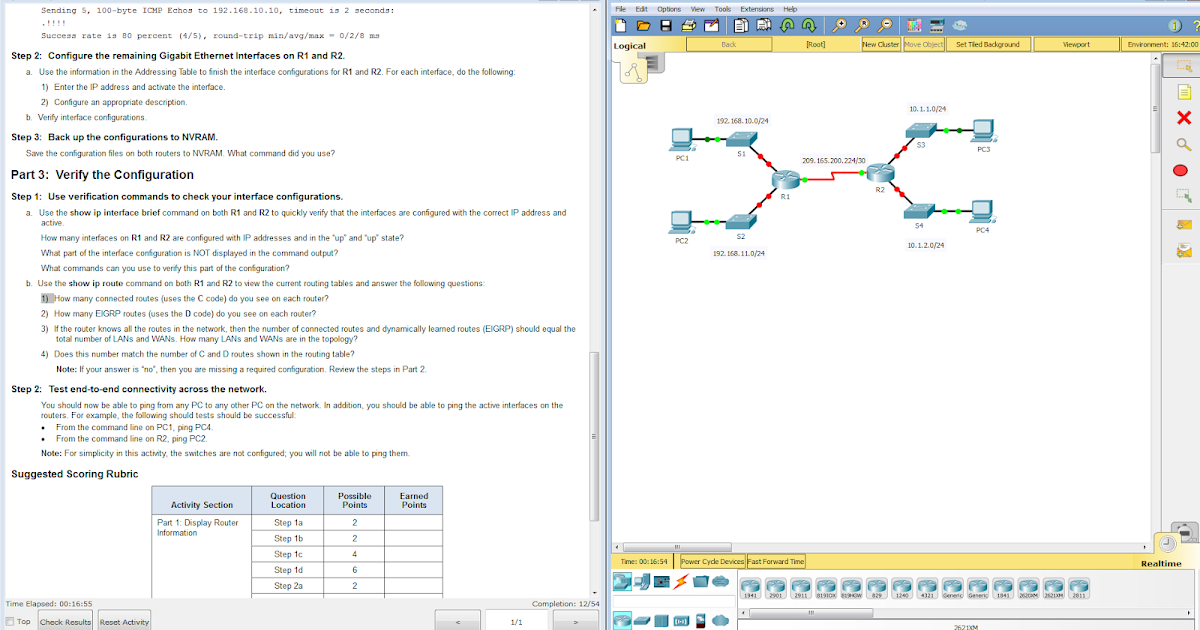Click the Environment 16:42:00 button
The width and height of the screenshot is (1200, 630).
1162,44
